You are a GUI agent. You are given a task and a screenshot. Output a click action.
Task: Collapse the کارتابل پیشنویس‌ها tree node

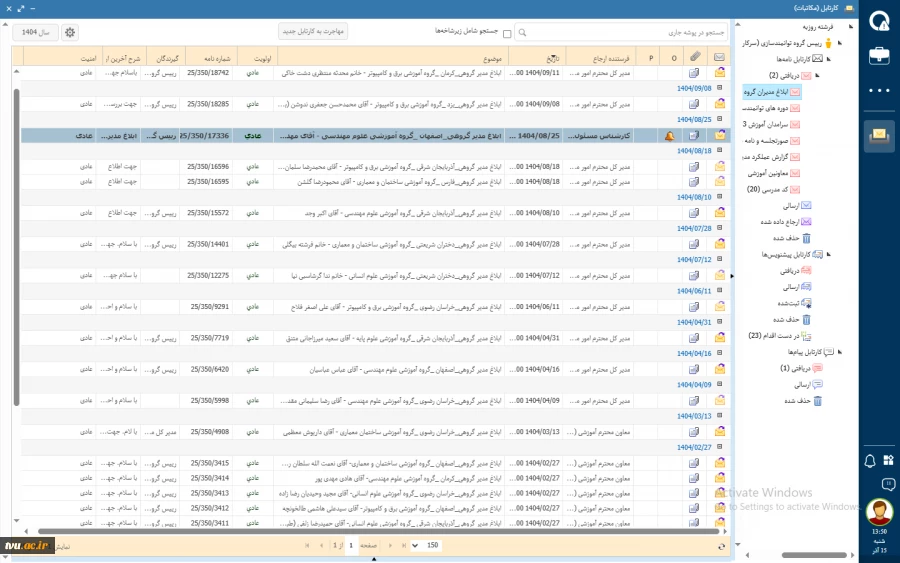point(829,254)
